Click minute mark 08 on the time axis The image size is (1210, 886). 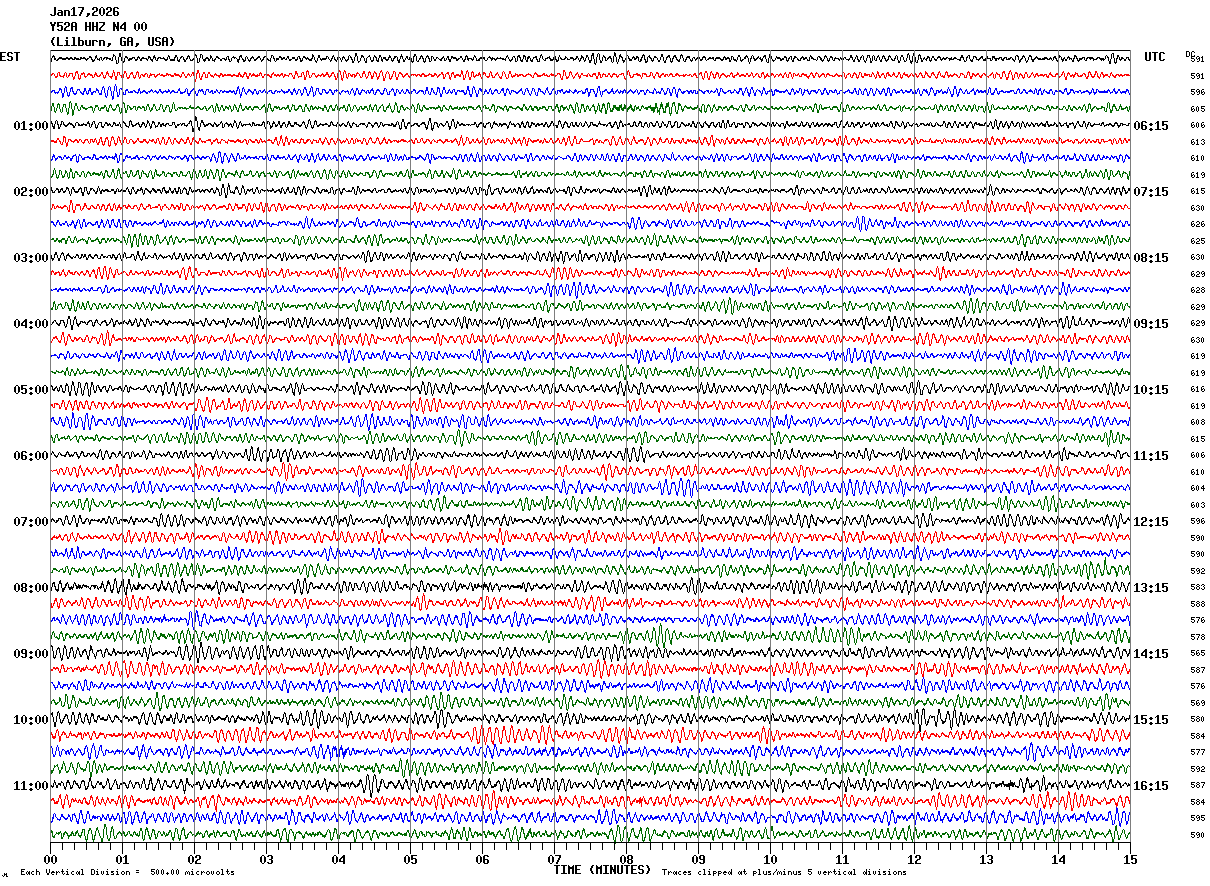click(x=626, y=859)
